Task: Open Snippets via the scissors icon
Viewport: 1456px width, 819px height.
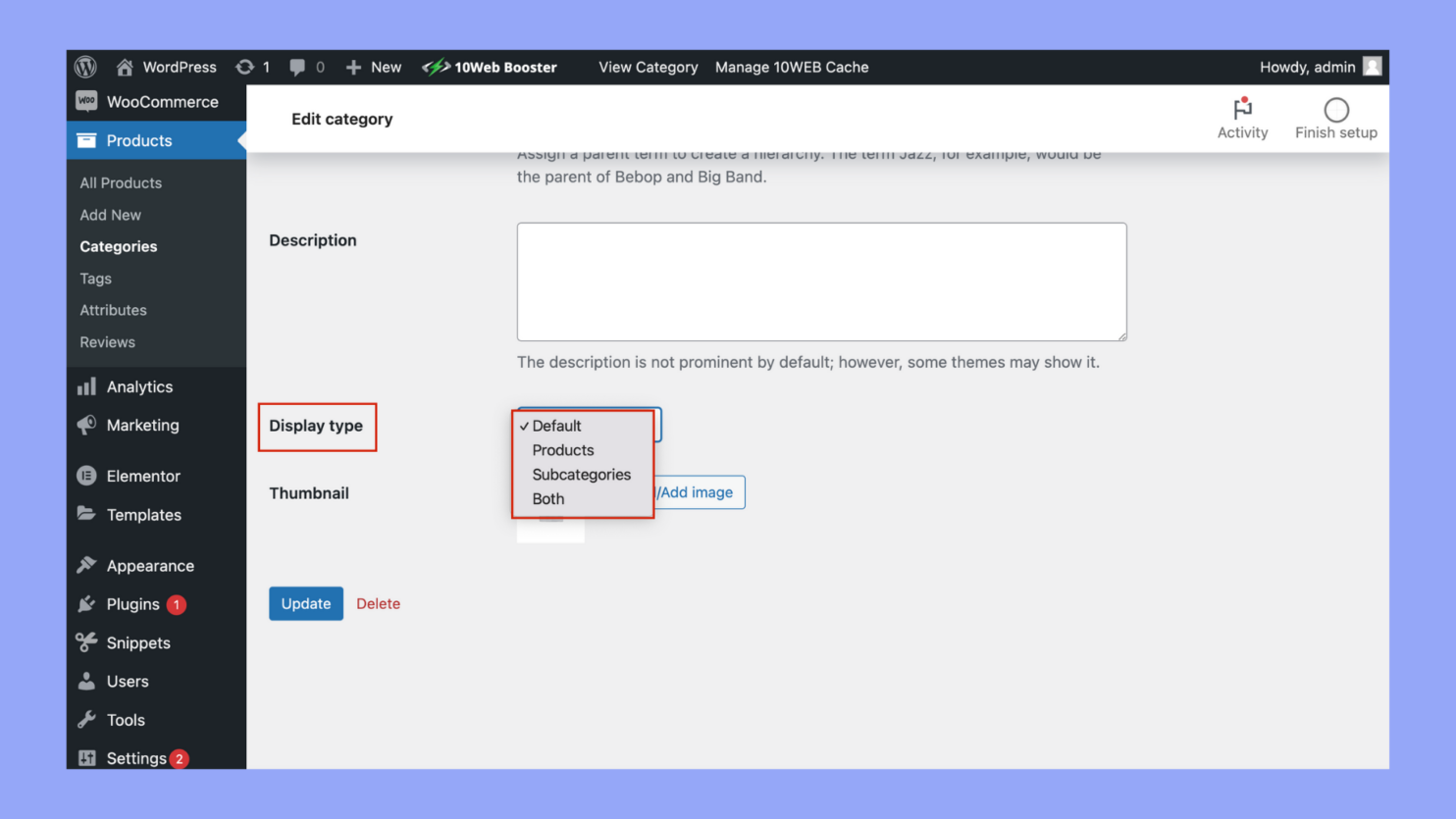Action: pos(88,642)
